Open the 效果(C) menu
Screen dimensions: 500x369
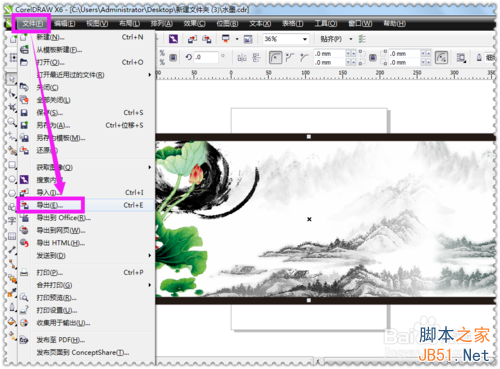pos(194,23)
